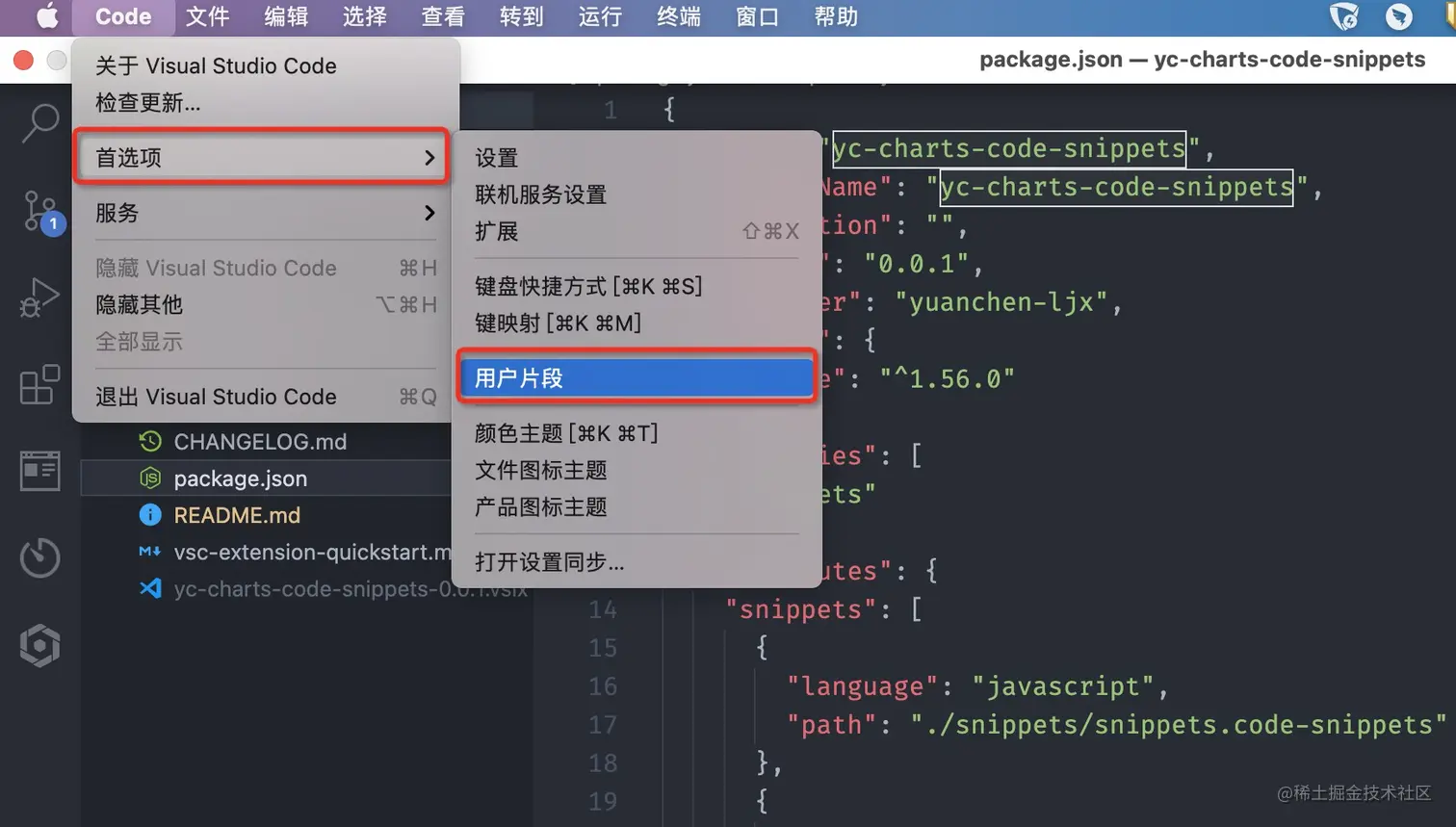Image resolution: width=1456 pixels, height=827 pixels.
Task: Click line number 16 in the gutter
Action: (x=603, y=686)
